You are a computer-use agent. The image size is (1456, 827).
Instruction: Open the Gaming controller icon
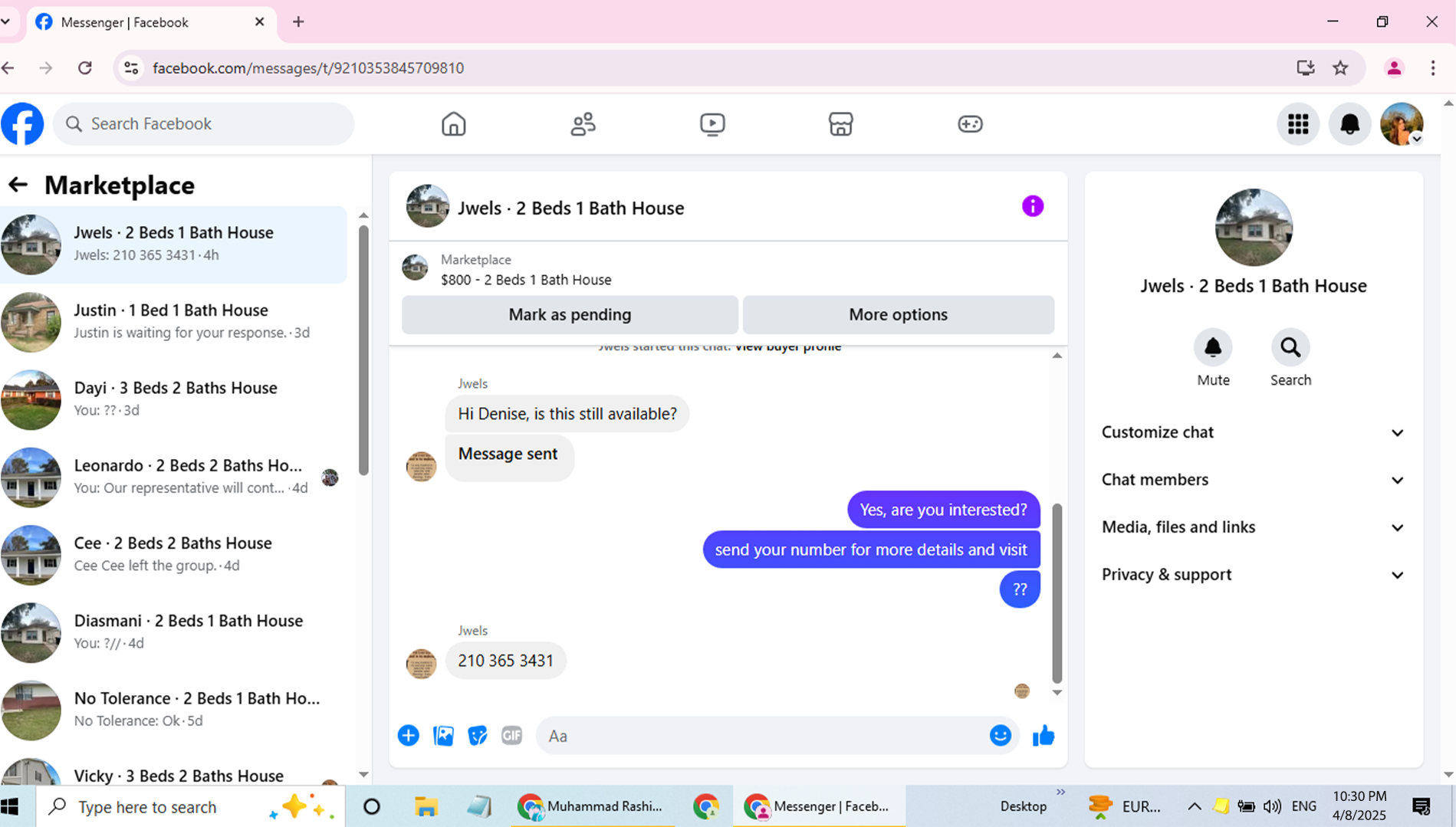(970, 123)
